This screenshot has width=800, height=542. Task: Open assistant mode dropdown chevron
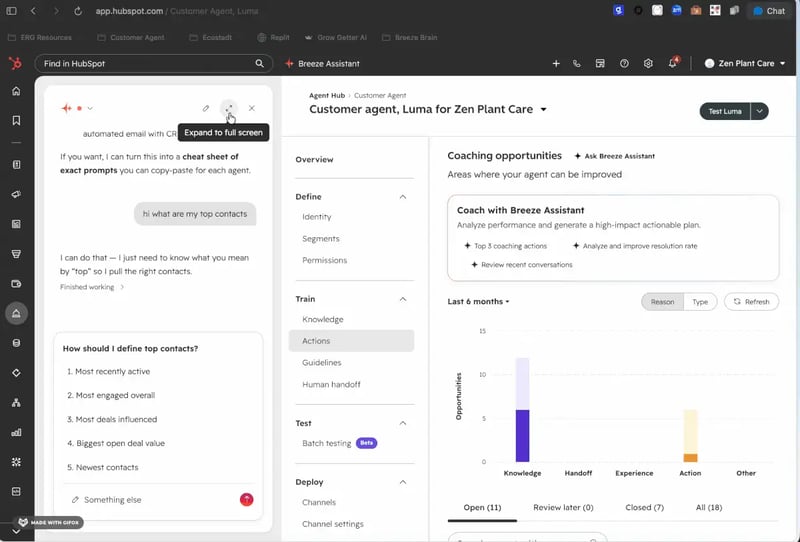[90, 108]
